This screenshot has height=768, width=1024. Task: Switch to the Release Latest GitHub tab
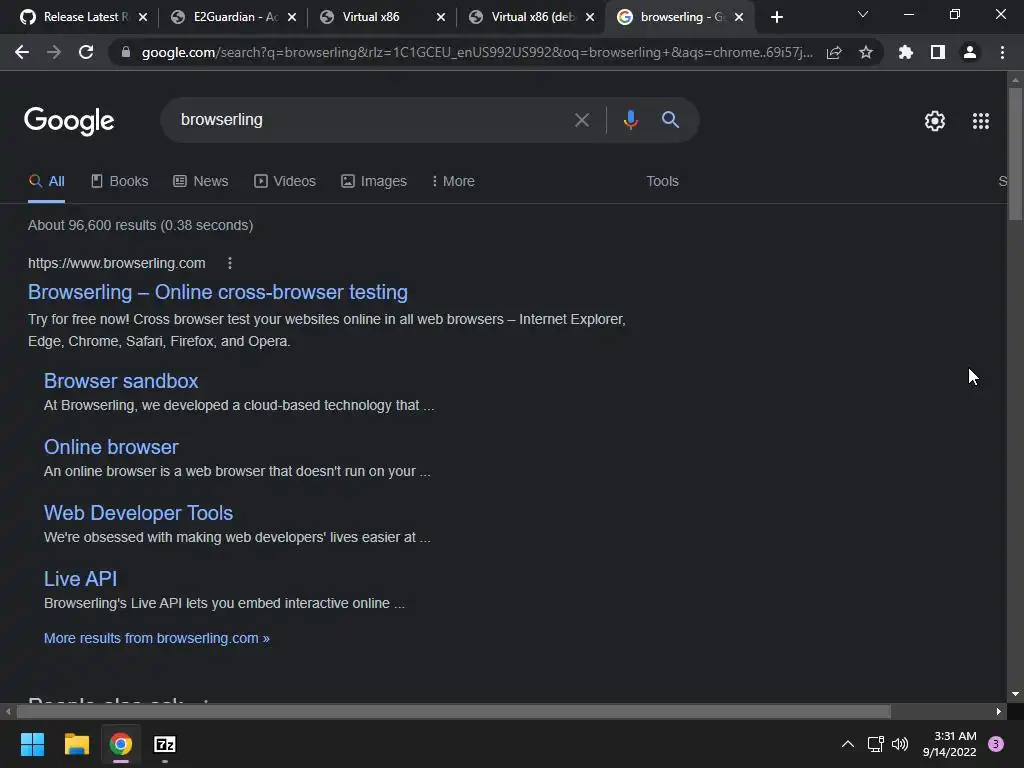[84, 17]
